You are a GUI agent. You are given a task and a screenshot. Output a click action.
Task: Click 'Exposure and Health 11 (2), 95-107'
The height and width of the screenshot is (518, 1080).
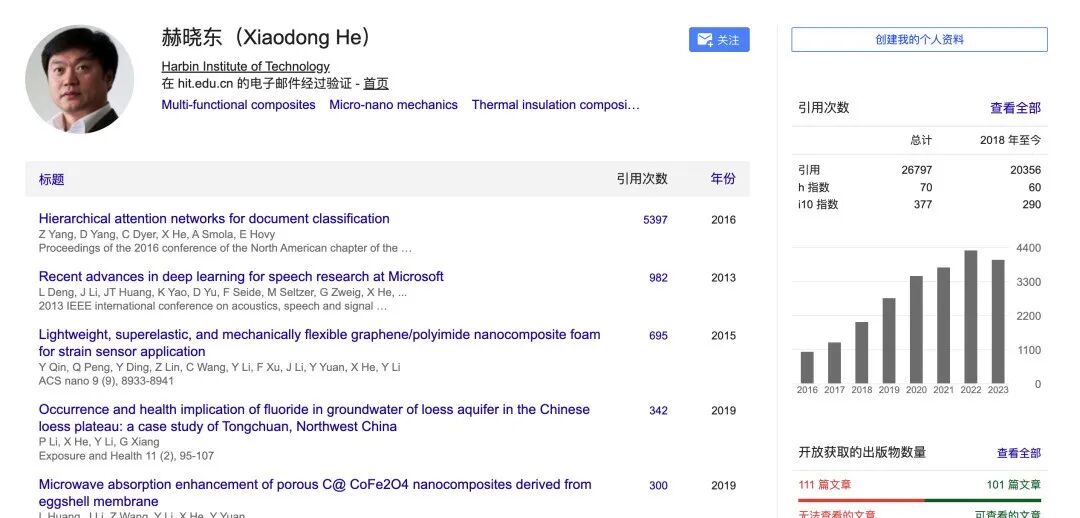pyautogui.click(x=126, y=456)
